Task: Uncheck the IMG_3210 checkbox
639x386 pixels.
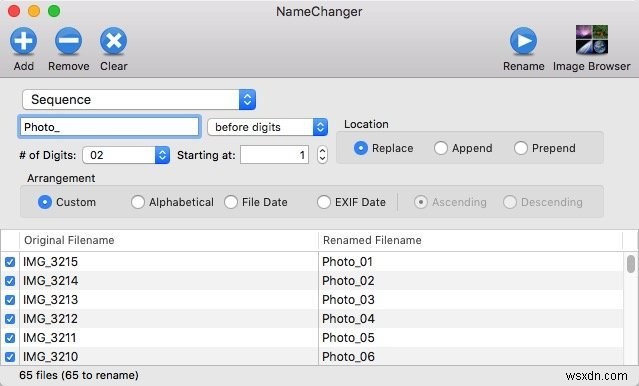Action: 10,357
